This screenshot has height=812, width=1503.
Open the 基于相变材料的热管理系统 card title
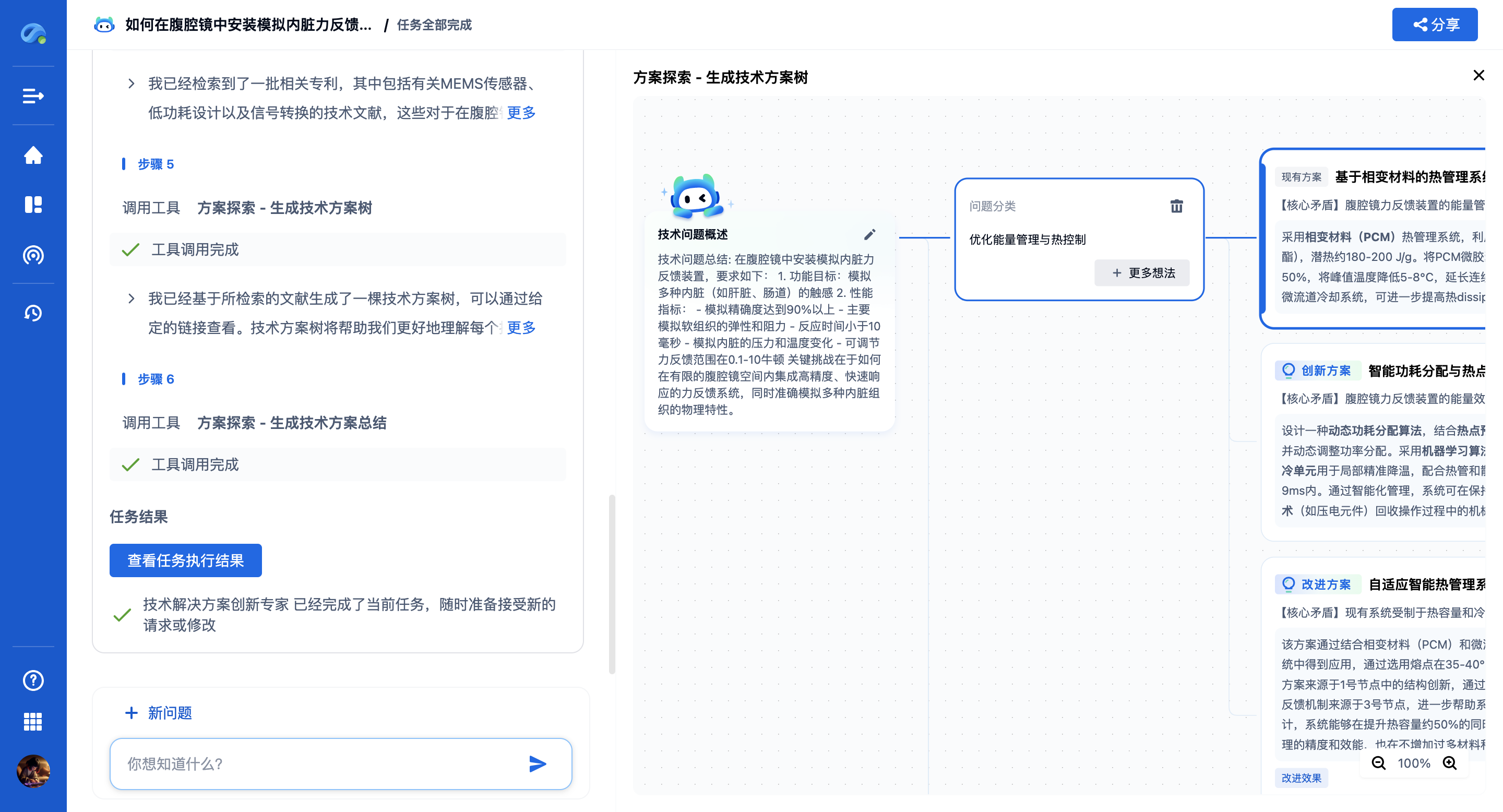(1410, 177)
